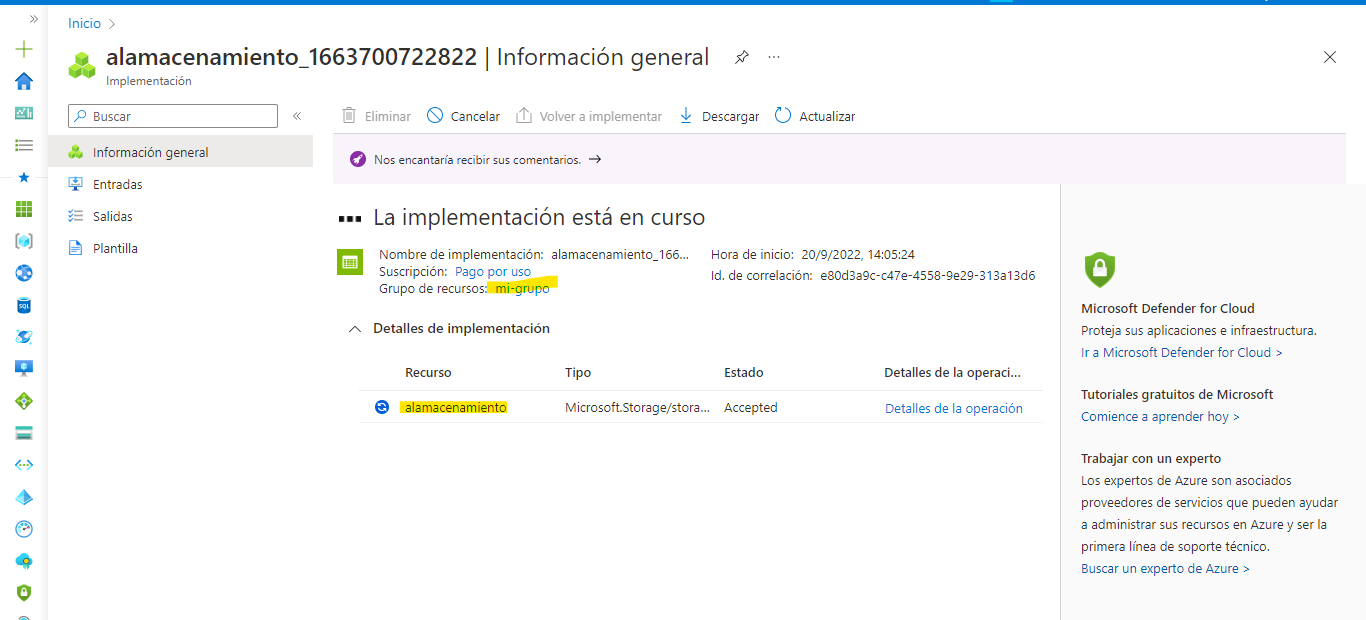Collapse the left menu using the double chevron
Viewport: 1366px width, 620px height.
pyautogui.click(x=297, y=115)
